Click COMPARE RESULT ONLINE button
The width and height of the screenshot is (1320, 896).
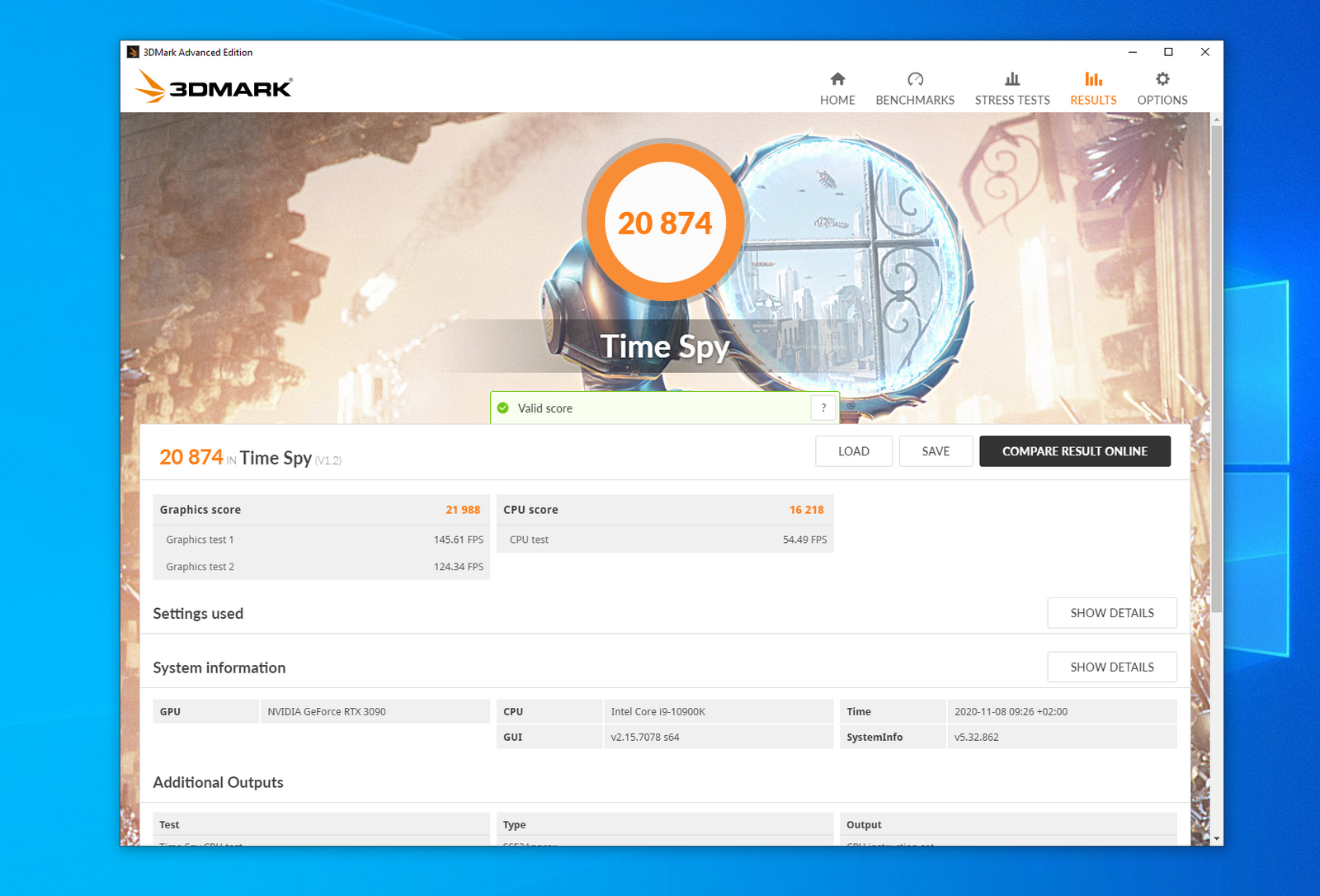[x=1075, y=451]
